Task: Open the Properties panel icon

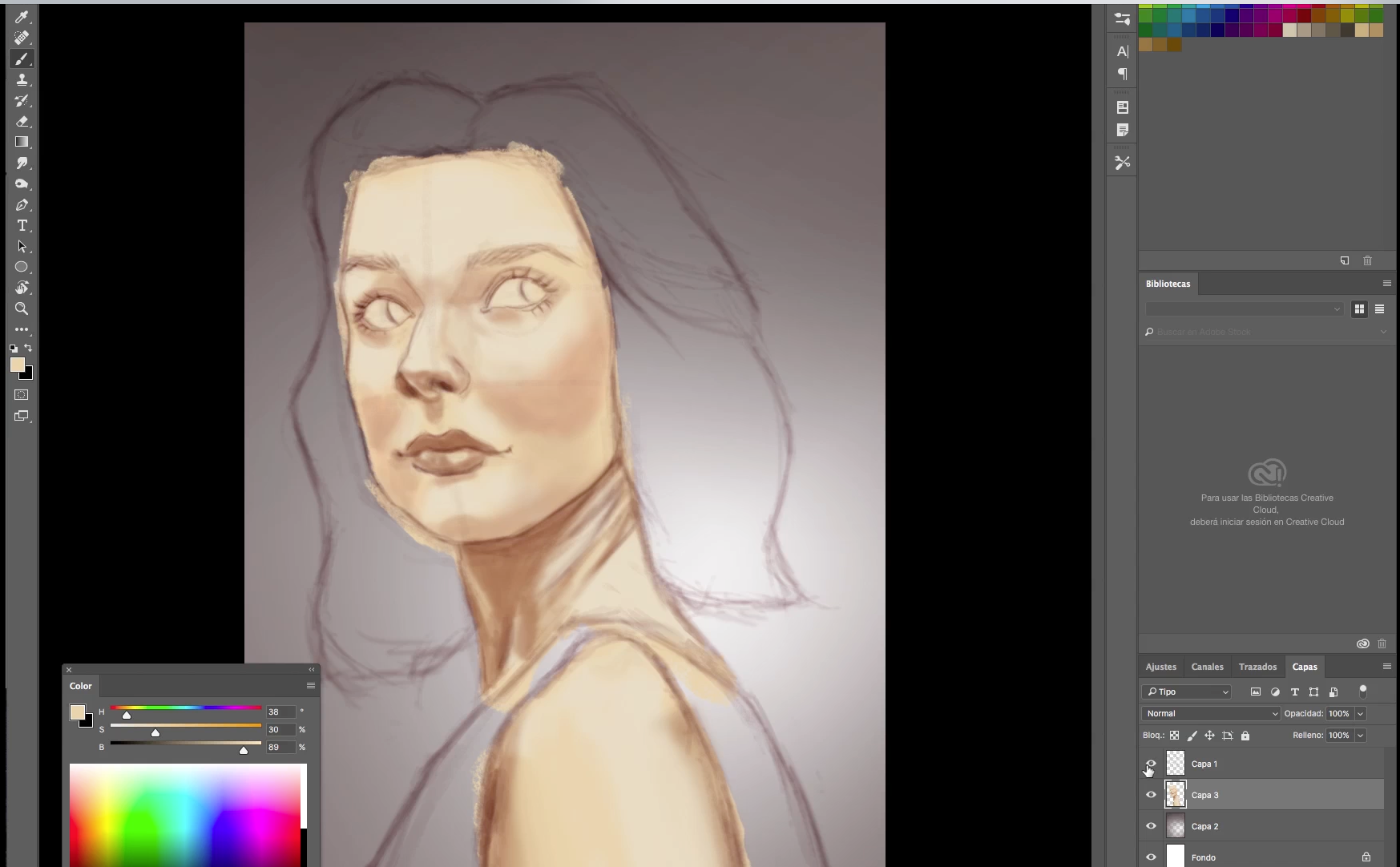Action: click(x=1122, y=107)
